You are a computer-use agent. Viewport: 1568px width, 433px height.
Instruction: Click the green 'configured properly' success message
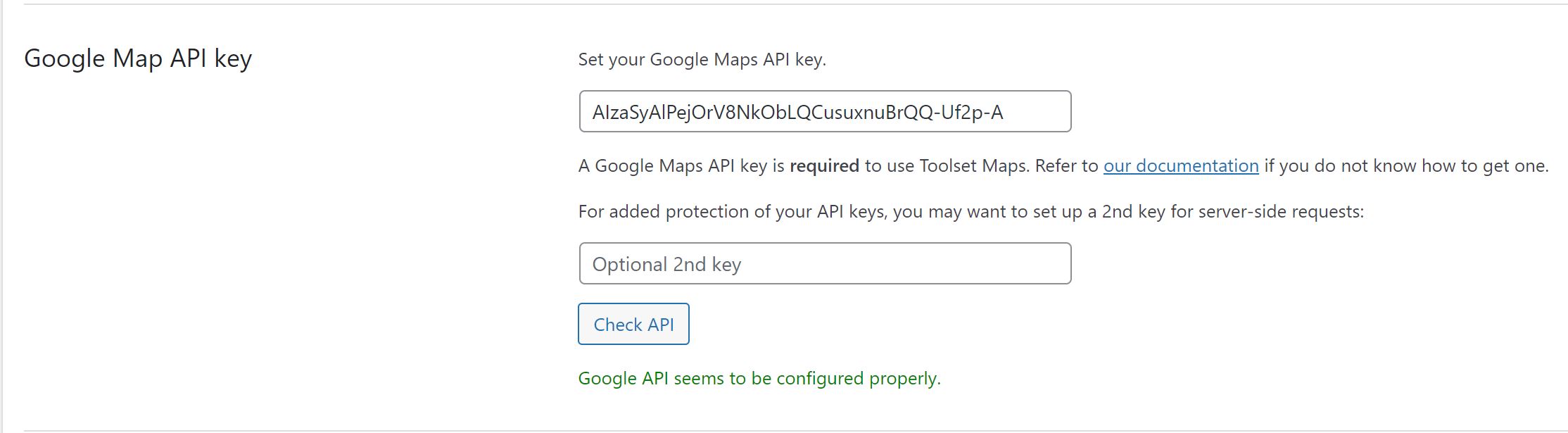pyautogui.click(x=759, y=379)
